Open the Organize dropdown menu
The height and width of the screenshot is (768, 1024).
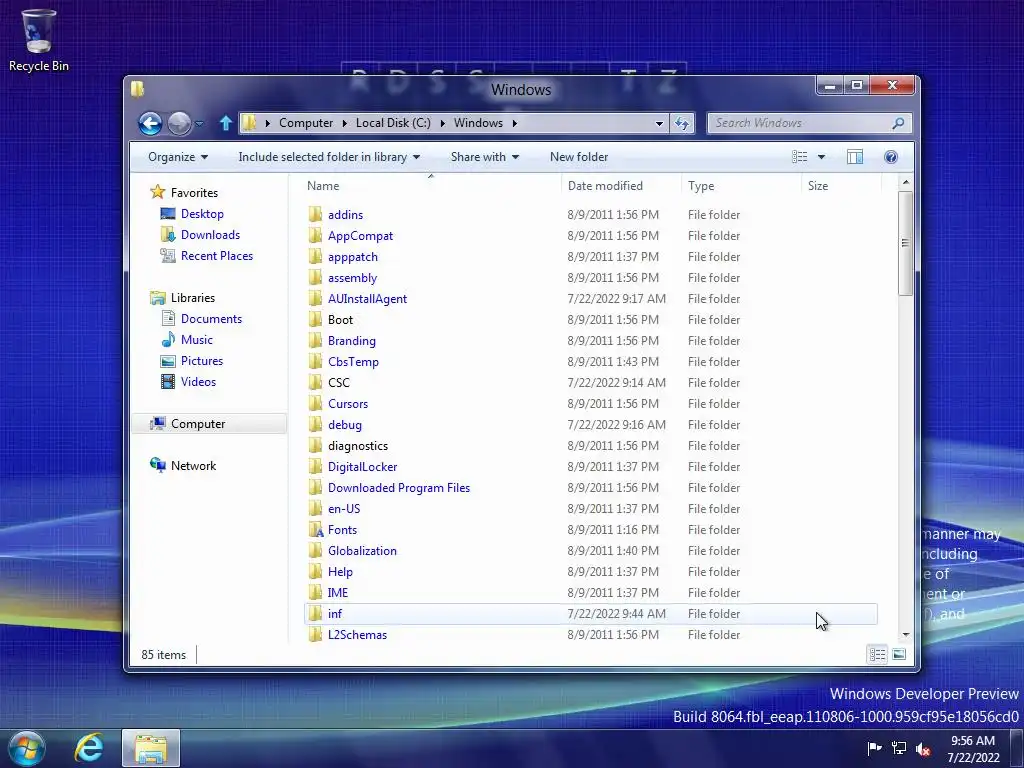(x=178, y=157)
